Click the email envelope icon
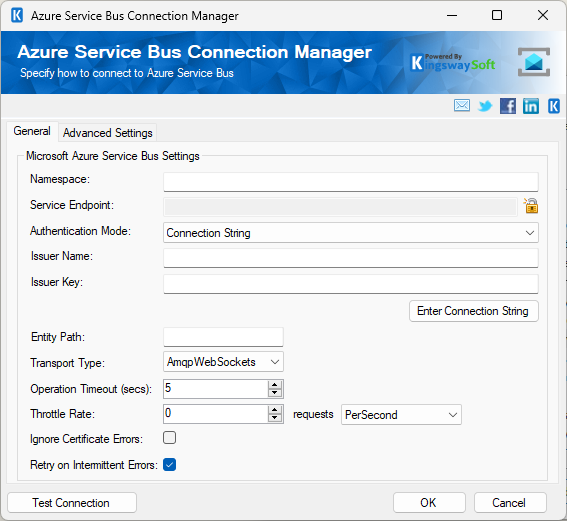Viewport: 567px width, 521px height. [x=462, y=106]
